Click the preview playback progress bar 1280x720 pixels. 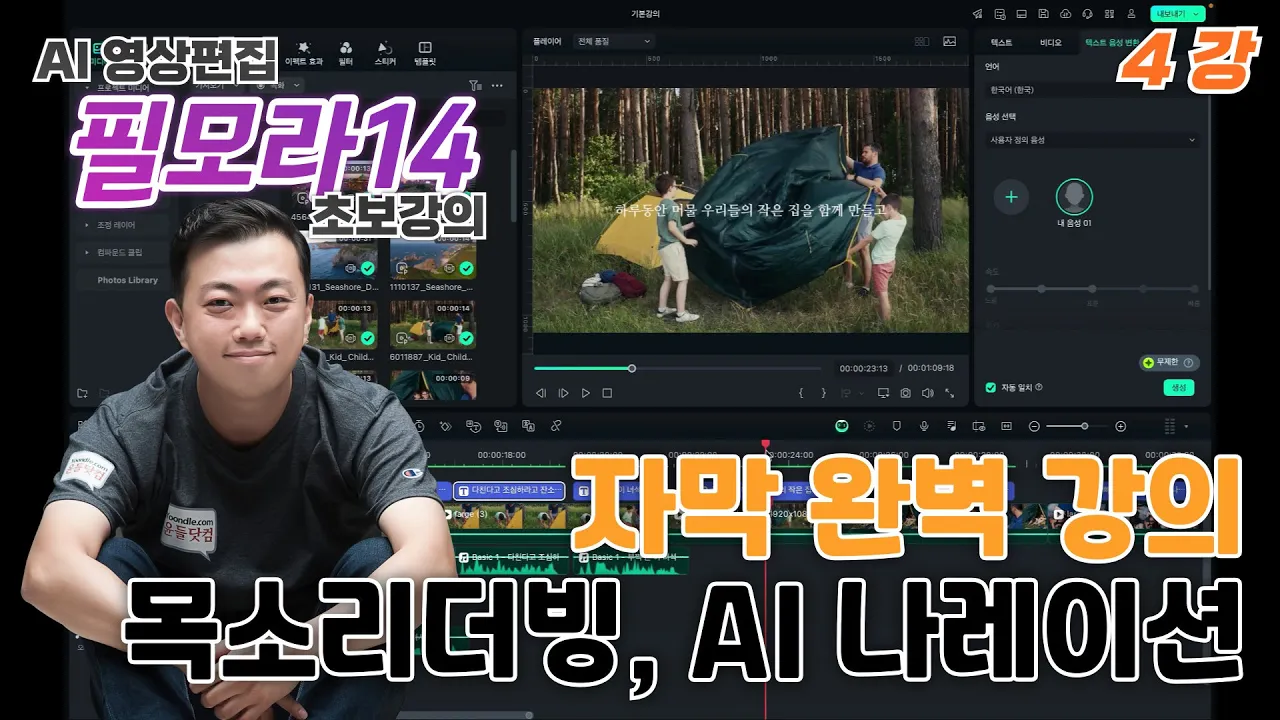click(677, 368)
